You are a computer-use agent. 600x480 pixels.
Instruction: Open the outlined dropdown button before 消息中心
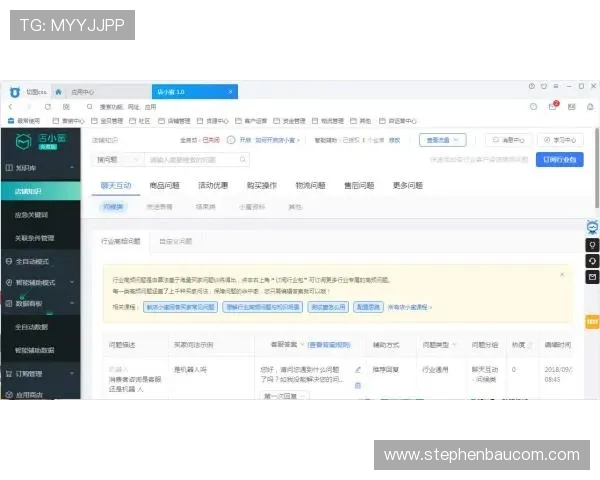pos(442,140)
